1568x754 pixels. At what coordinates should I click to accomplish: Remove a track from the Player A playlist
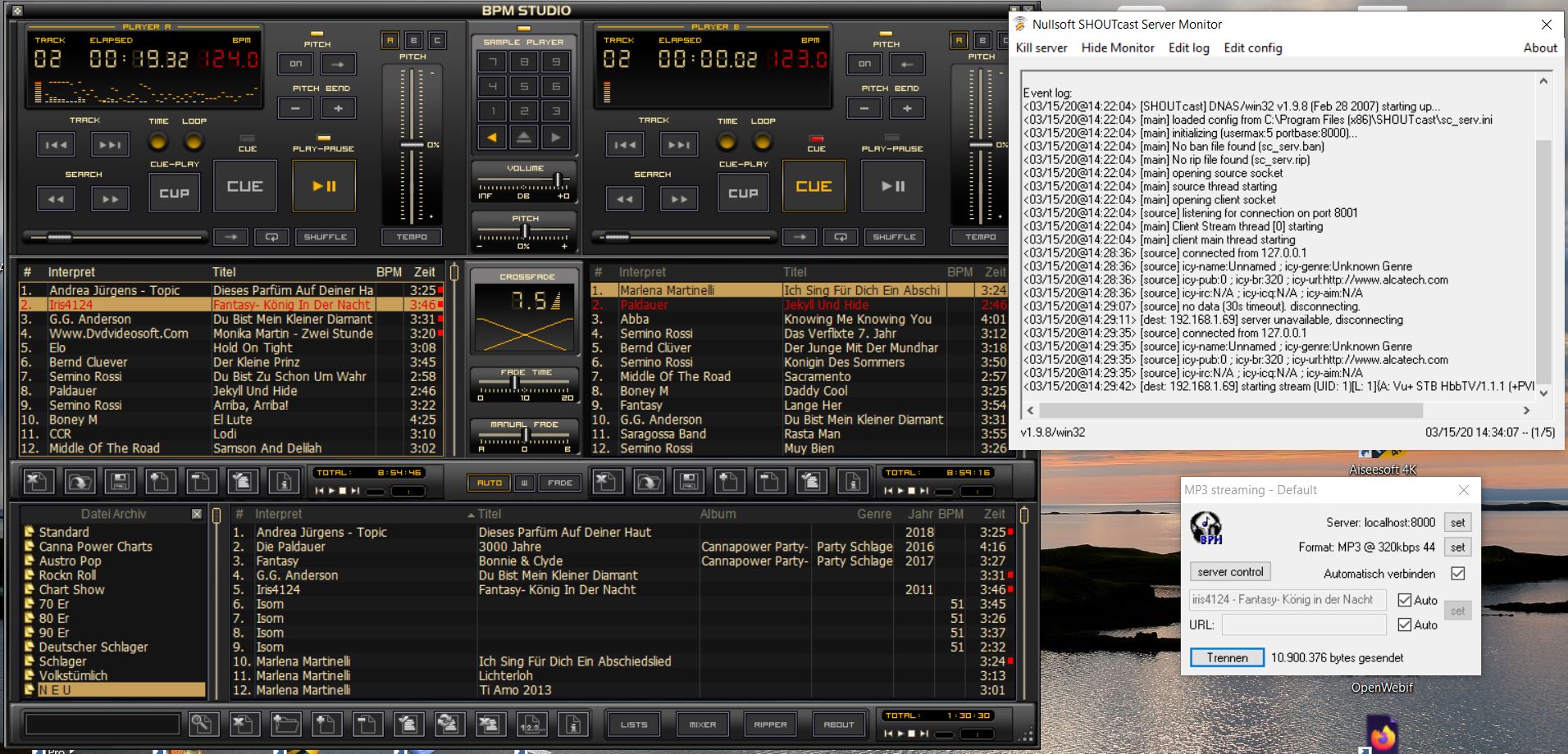[x=202, y=481]
